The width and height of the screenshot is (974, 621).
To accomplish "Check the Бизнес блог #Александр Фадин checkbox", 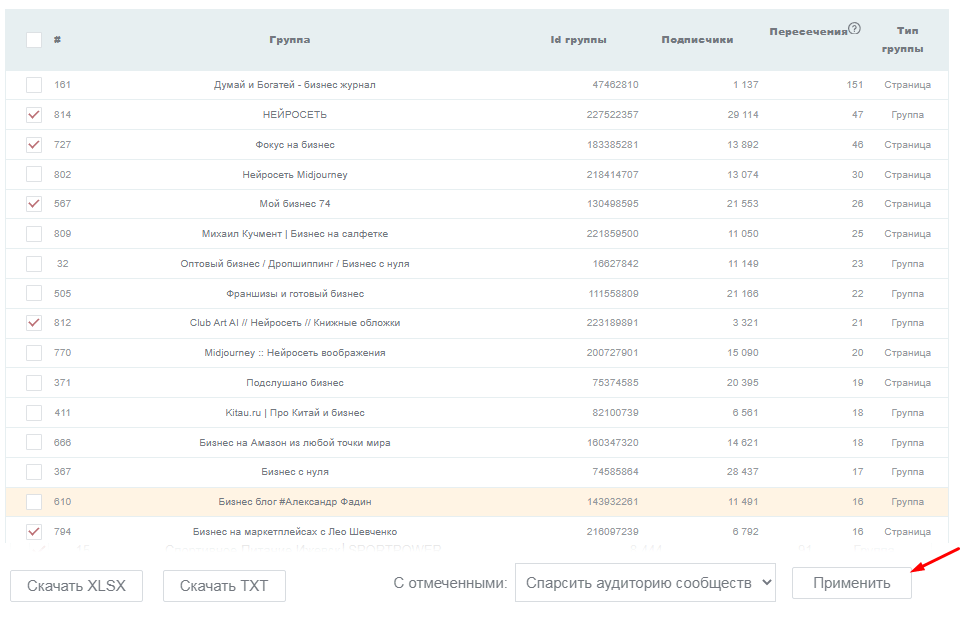I will click(34, 502).
